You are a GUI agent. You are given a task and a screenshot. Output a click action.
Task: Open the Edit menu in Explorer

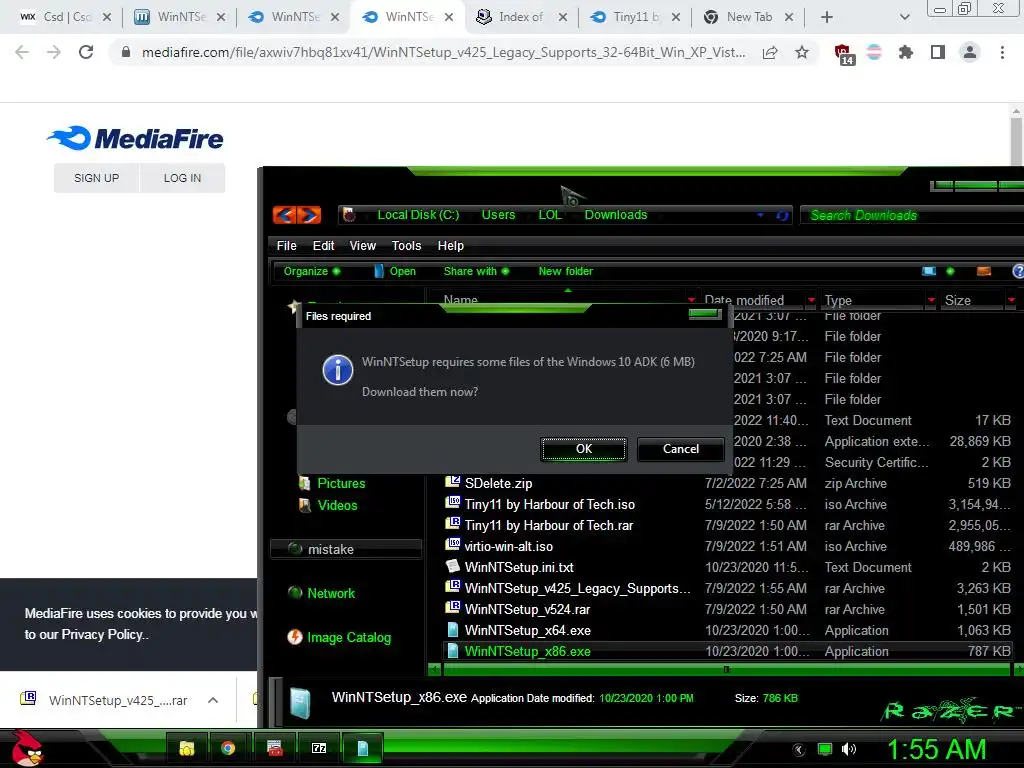point(323,246)
